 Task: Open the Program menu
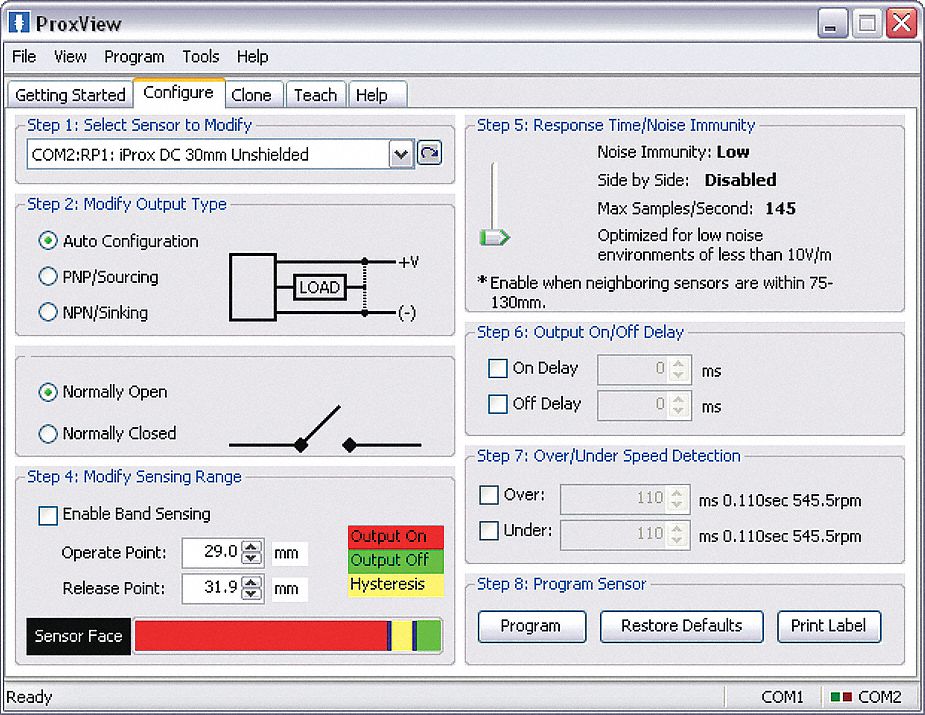point(134,57)
